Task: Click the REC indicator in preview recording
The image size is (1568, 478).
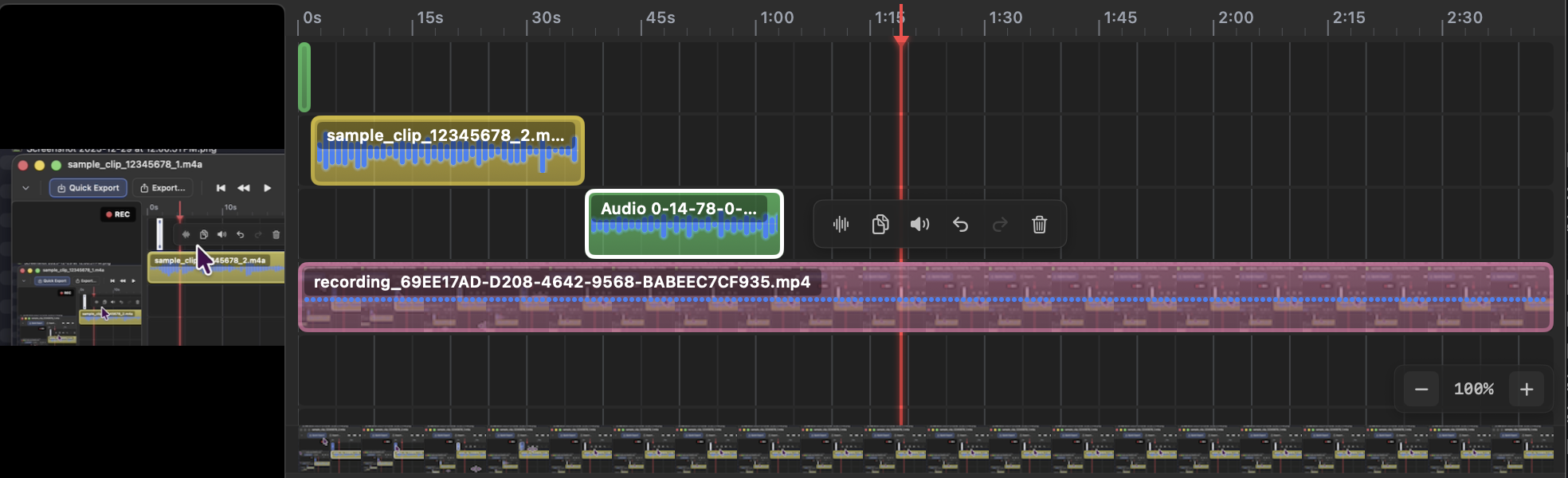Action: [118, 214]
